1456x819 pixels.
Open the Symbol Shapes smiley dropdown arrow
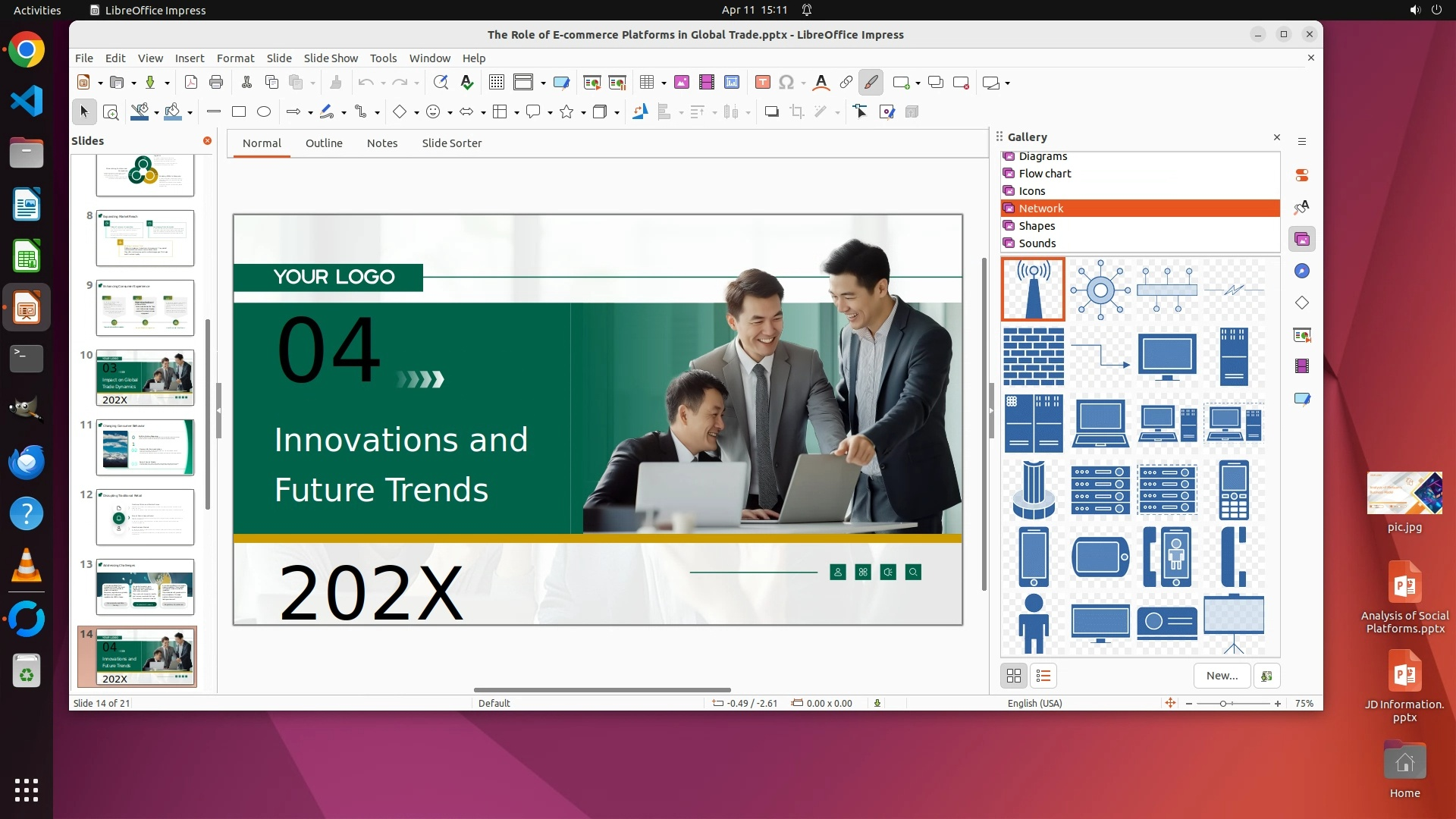click(450, 113)
